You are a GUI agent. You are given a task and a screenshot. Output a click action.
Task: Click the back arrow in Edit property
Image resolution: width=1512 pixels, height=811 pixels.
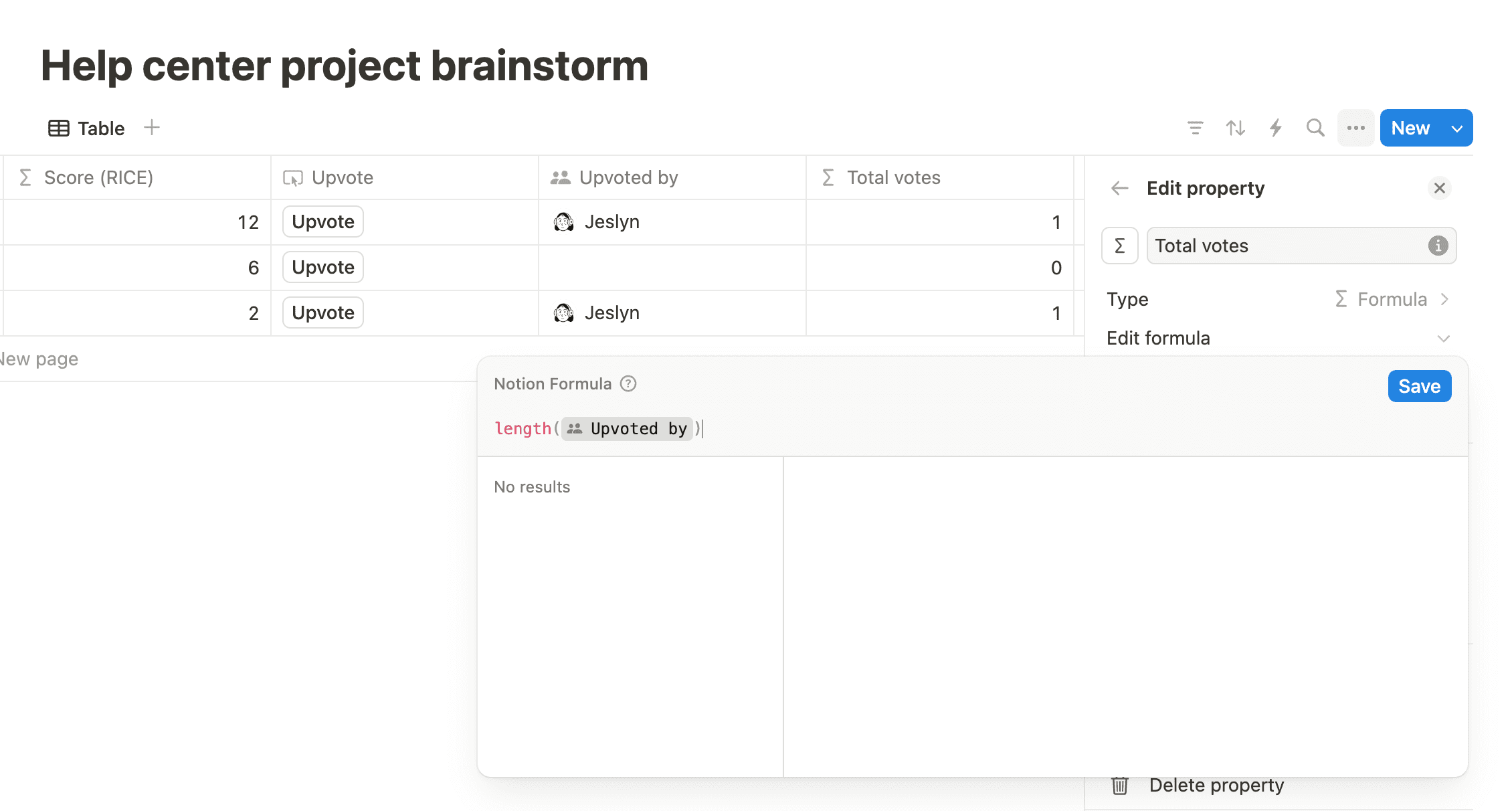click(x=1120, y=189)
